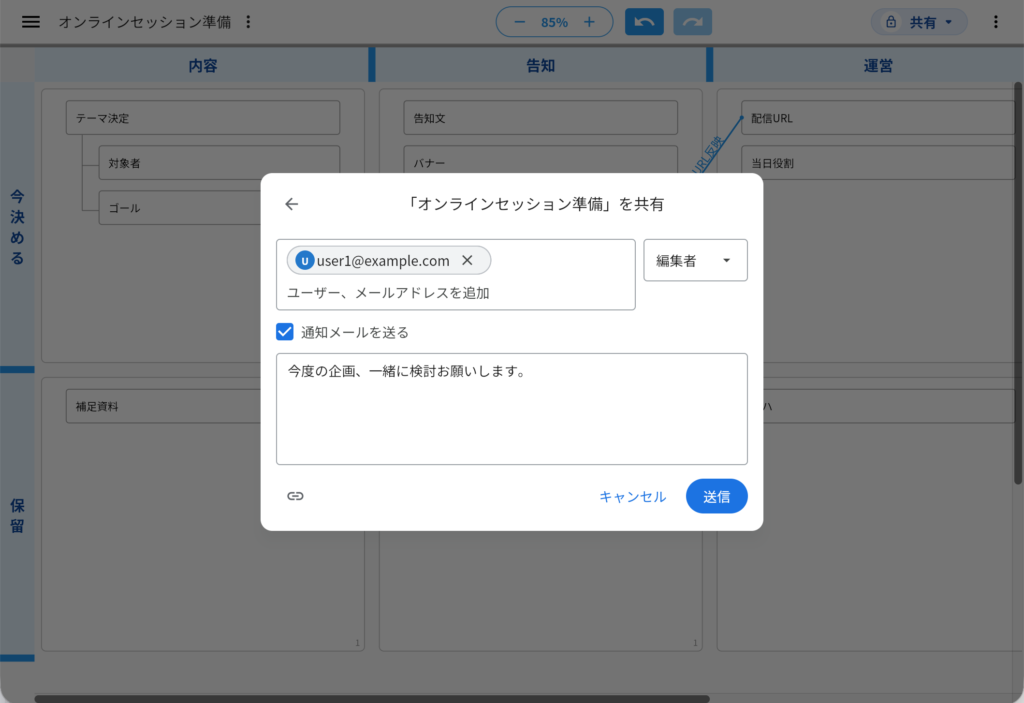Open the 編集者 permission dropdown
Screen dimensions: 1024x703
tap(695, 260)
